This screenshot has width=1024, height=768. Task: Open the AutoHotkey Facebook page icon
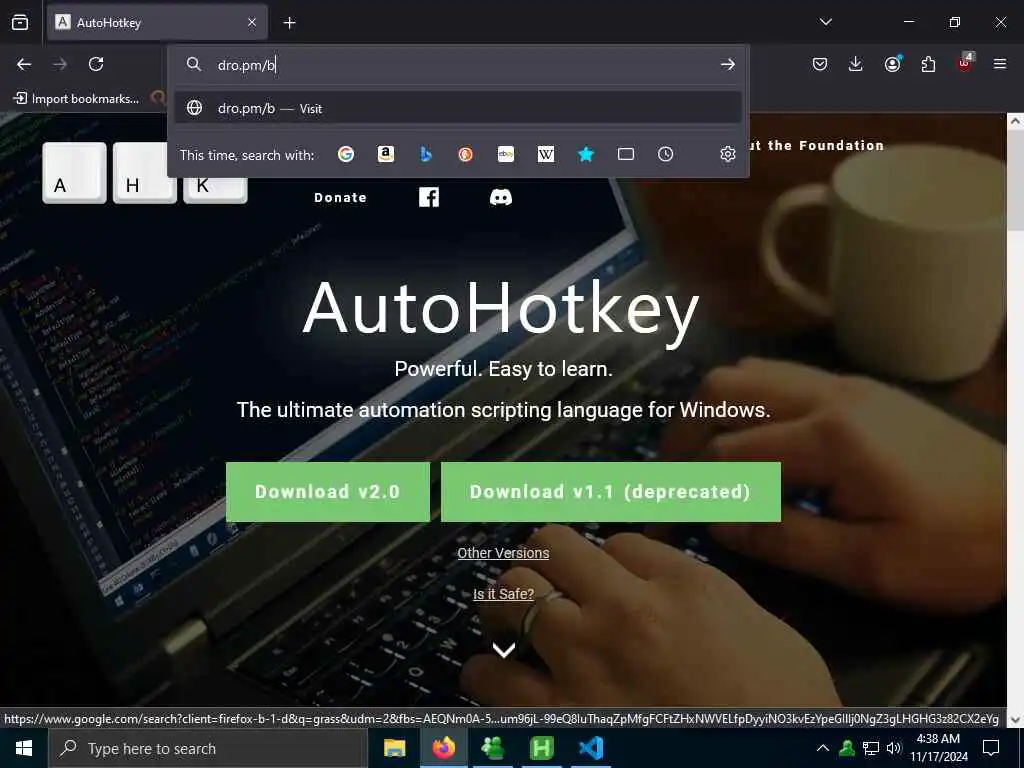coord(429,197)
